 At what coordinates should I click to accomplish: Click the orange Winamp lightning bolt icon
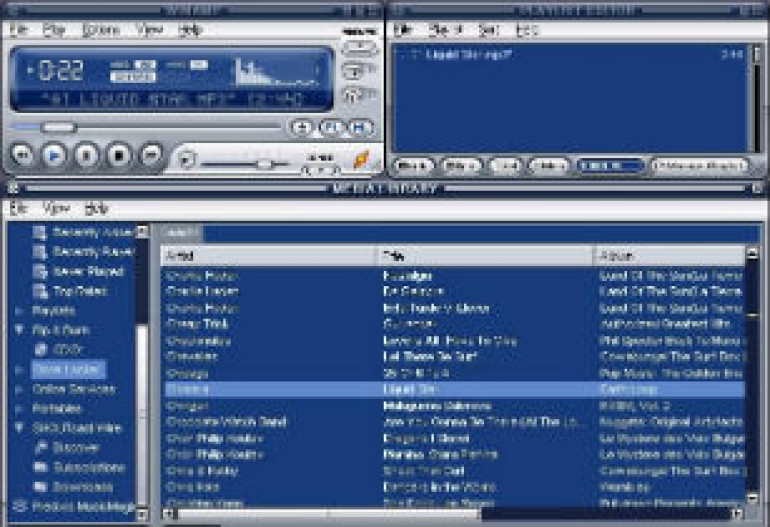361,160
